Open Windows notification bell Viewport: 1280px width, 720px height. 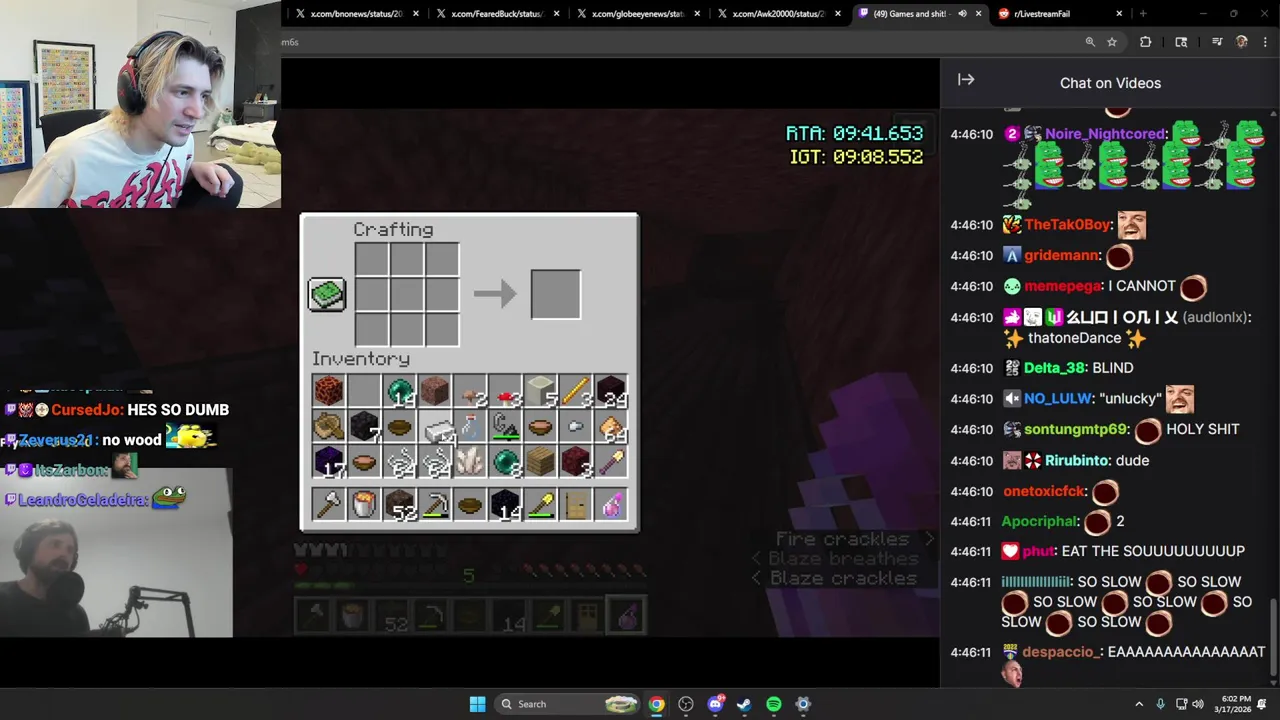point(1262,704)
